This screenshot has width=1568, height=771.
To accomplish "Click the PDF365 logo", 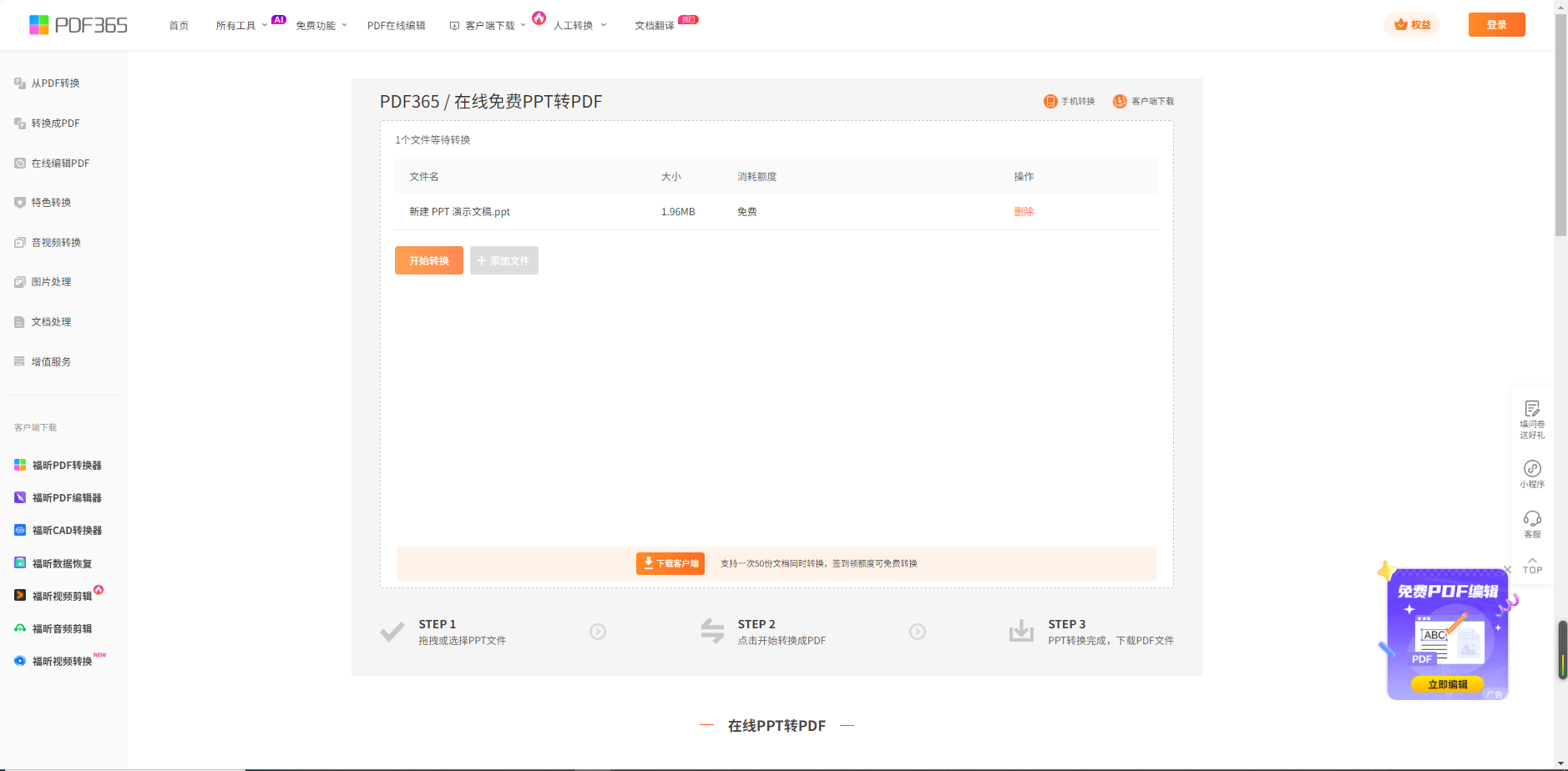I will click(x=78, y=25).
